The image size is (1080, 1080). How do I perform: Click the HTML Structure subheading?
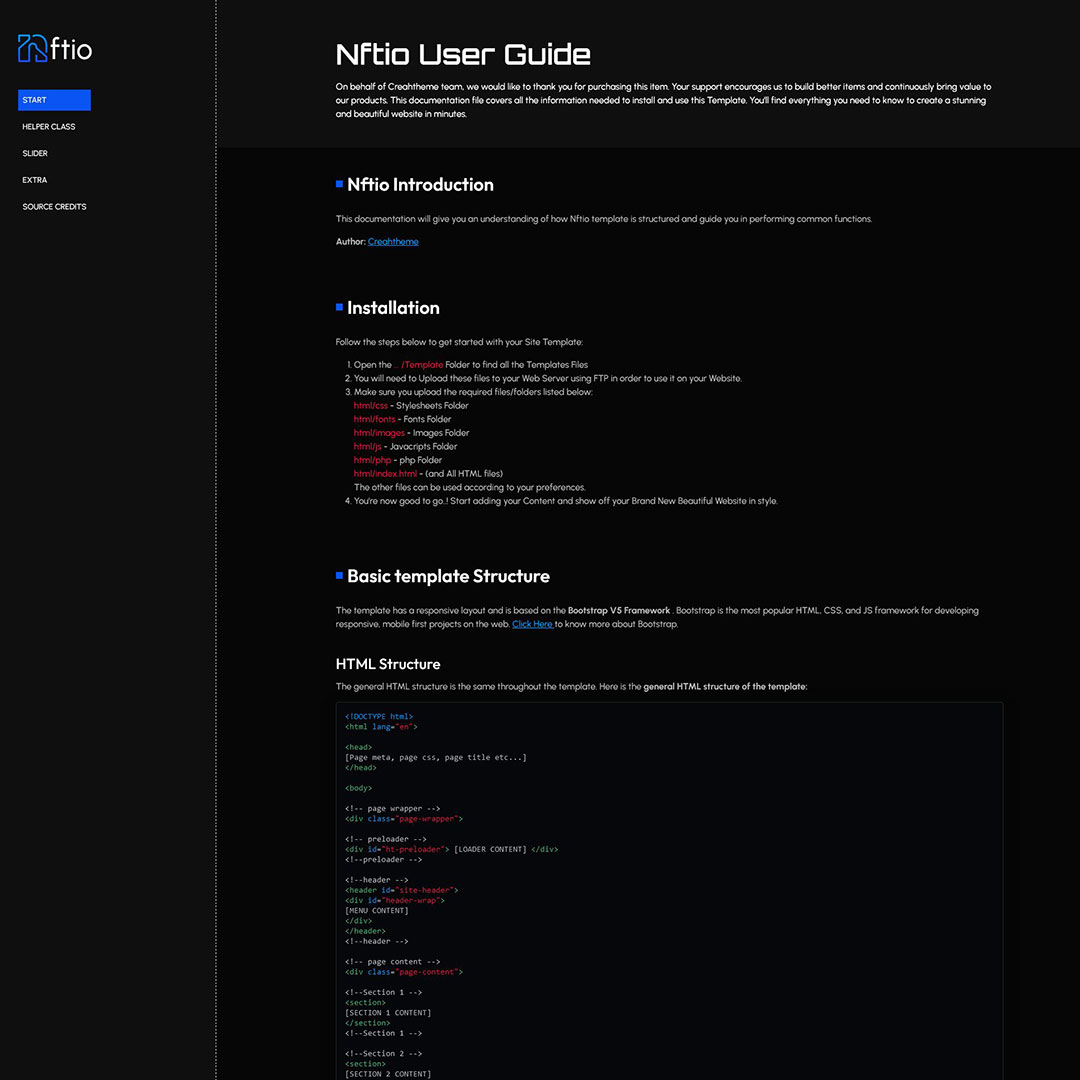point(388,664)
